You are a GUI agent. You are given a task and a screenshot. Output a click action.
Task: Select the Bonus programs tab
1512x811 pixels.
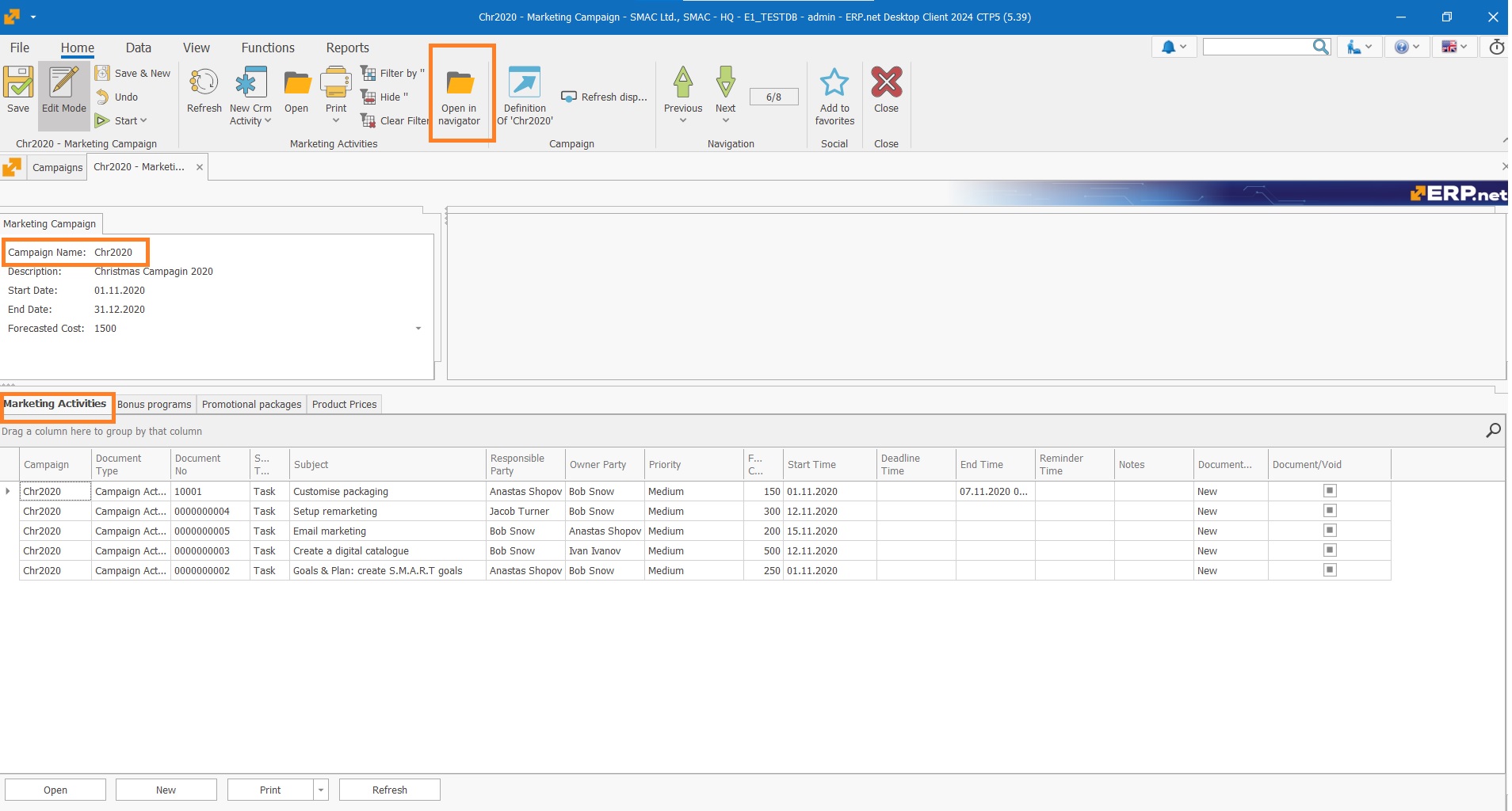[x=155, y=404]
